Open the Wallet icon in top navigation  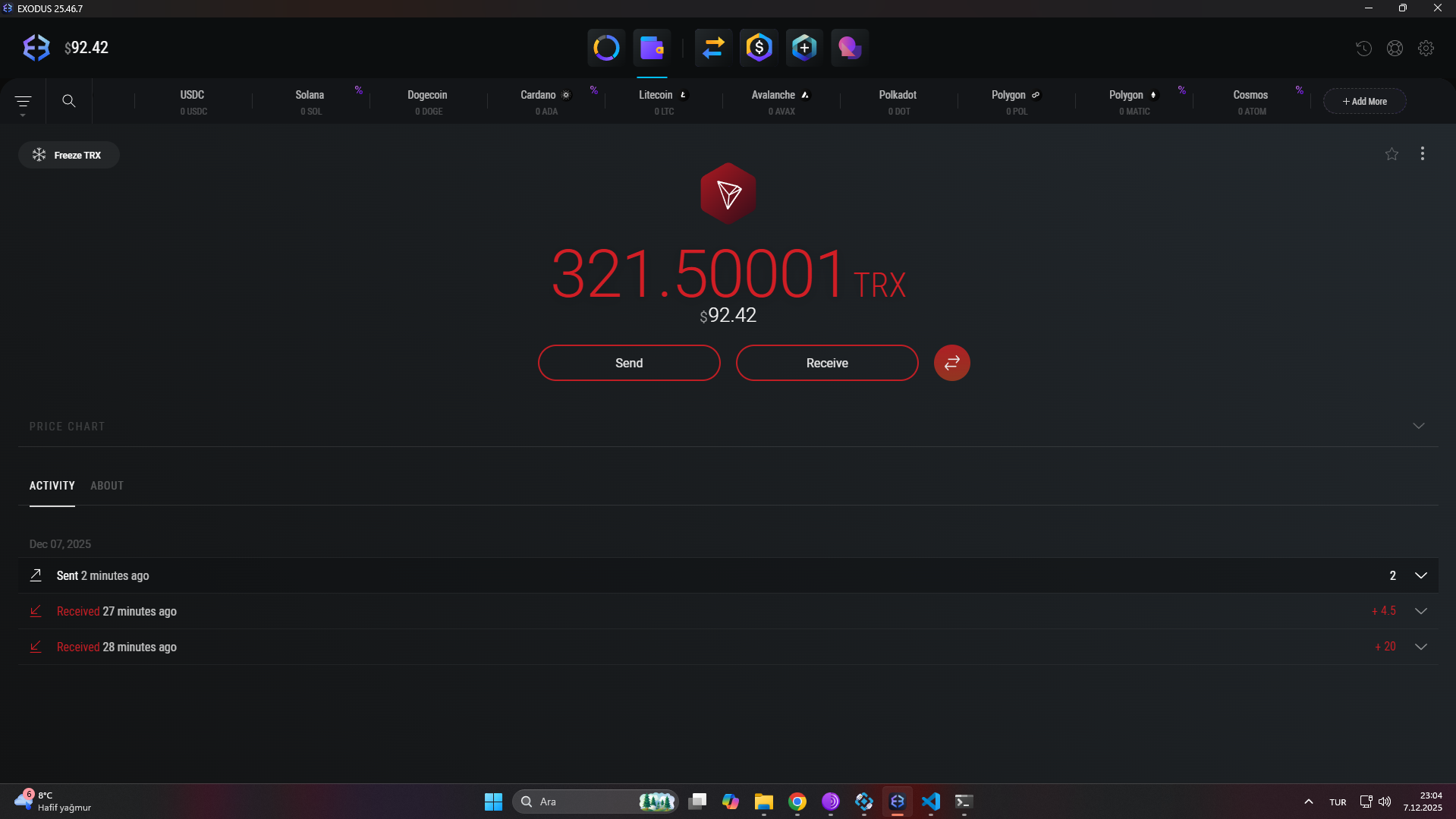tap(652, 48)
